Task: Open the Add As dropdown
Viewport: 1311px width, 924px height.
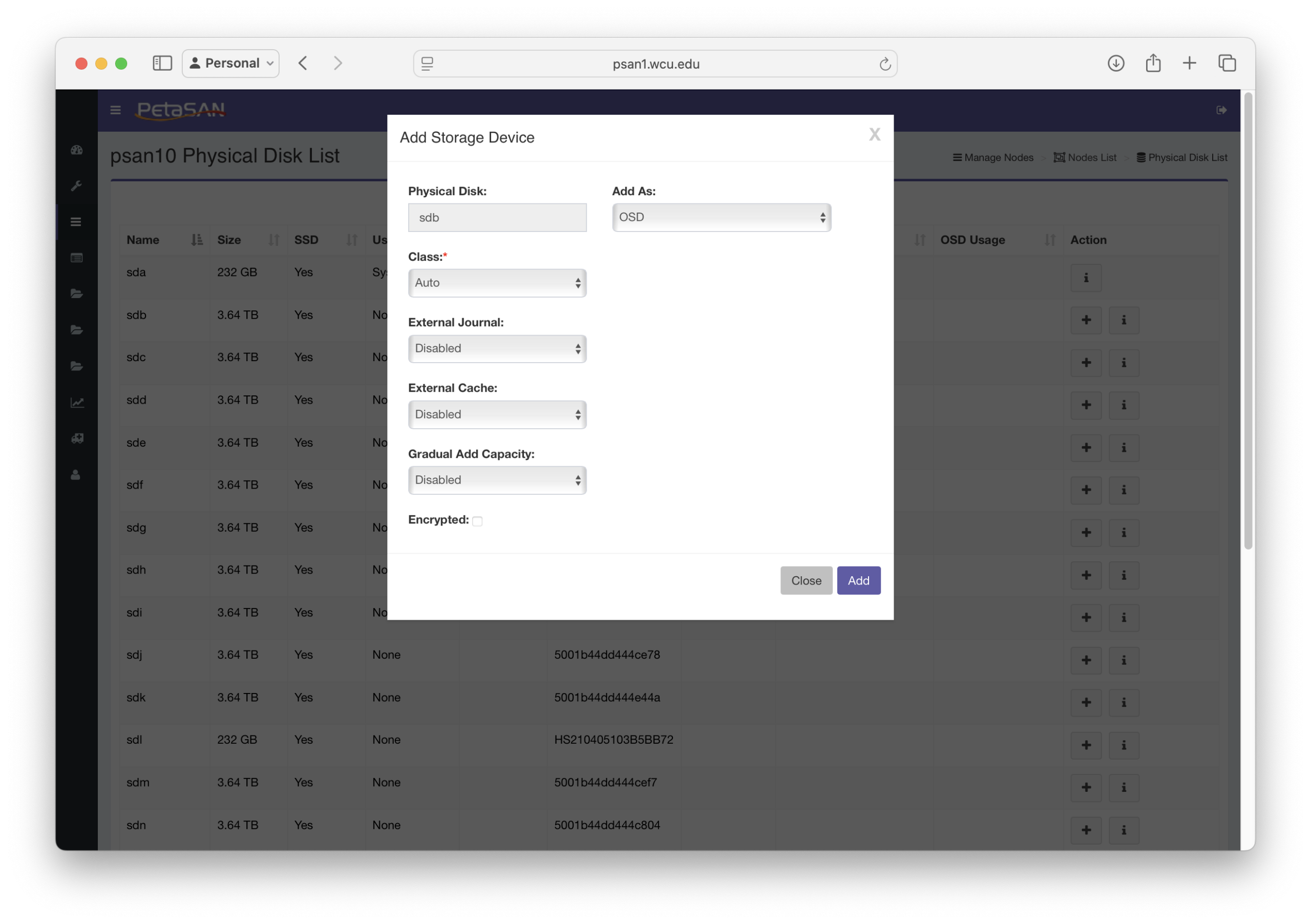Action: tap(721, 218)
